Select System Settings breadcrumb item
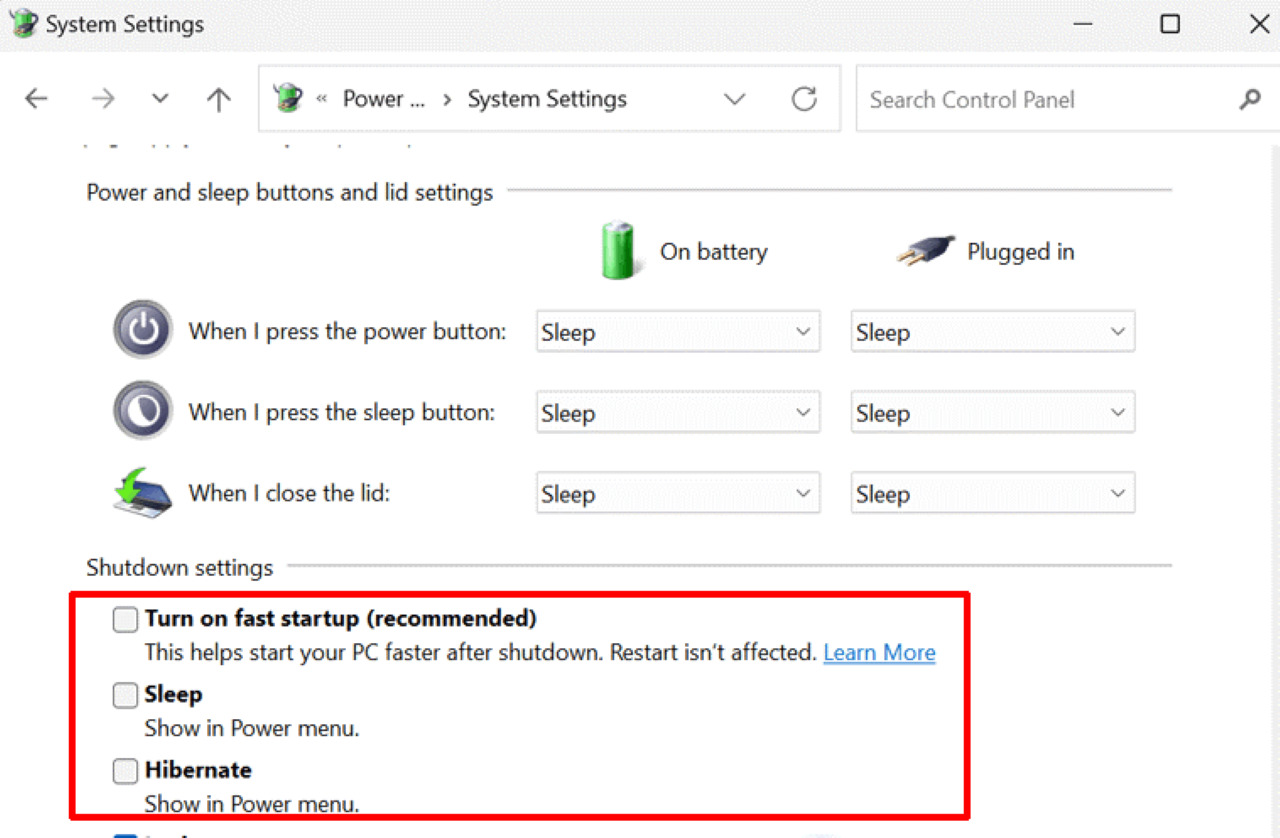 (x=547, y=99)
